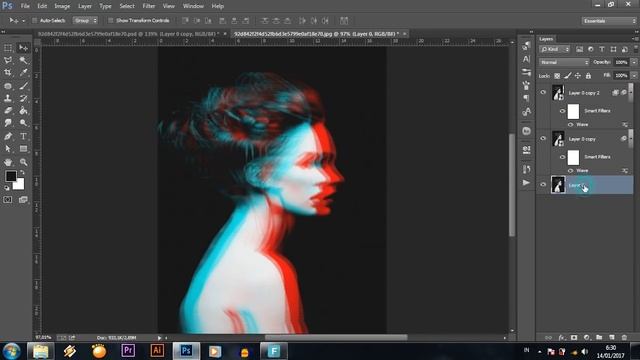Select the Zoom tool
This screenshot has width=640, height=360.
point(23,162)
